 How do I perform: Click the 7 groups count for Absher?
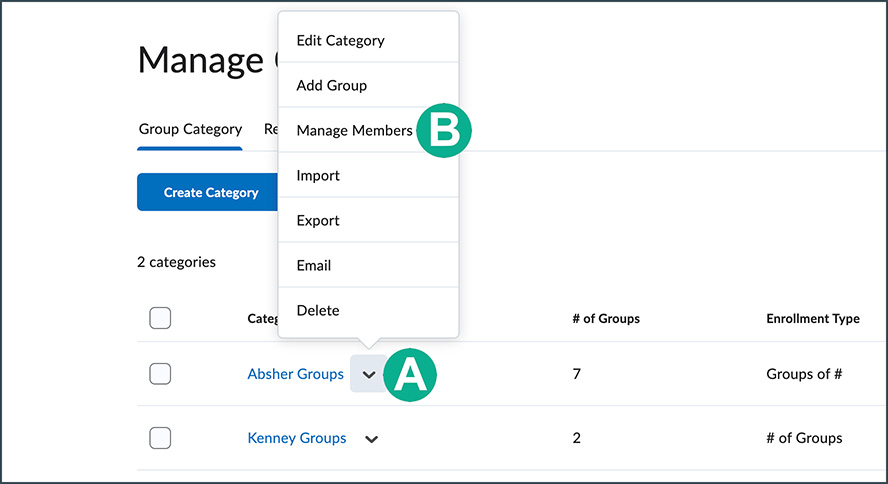(577, 374)
